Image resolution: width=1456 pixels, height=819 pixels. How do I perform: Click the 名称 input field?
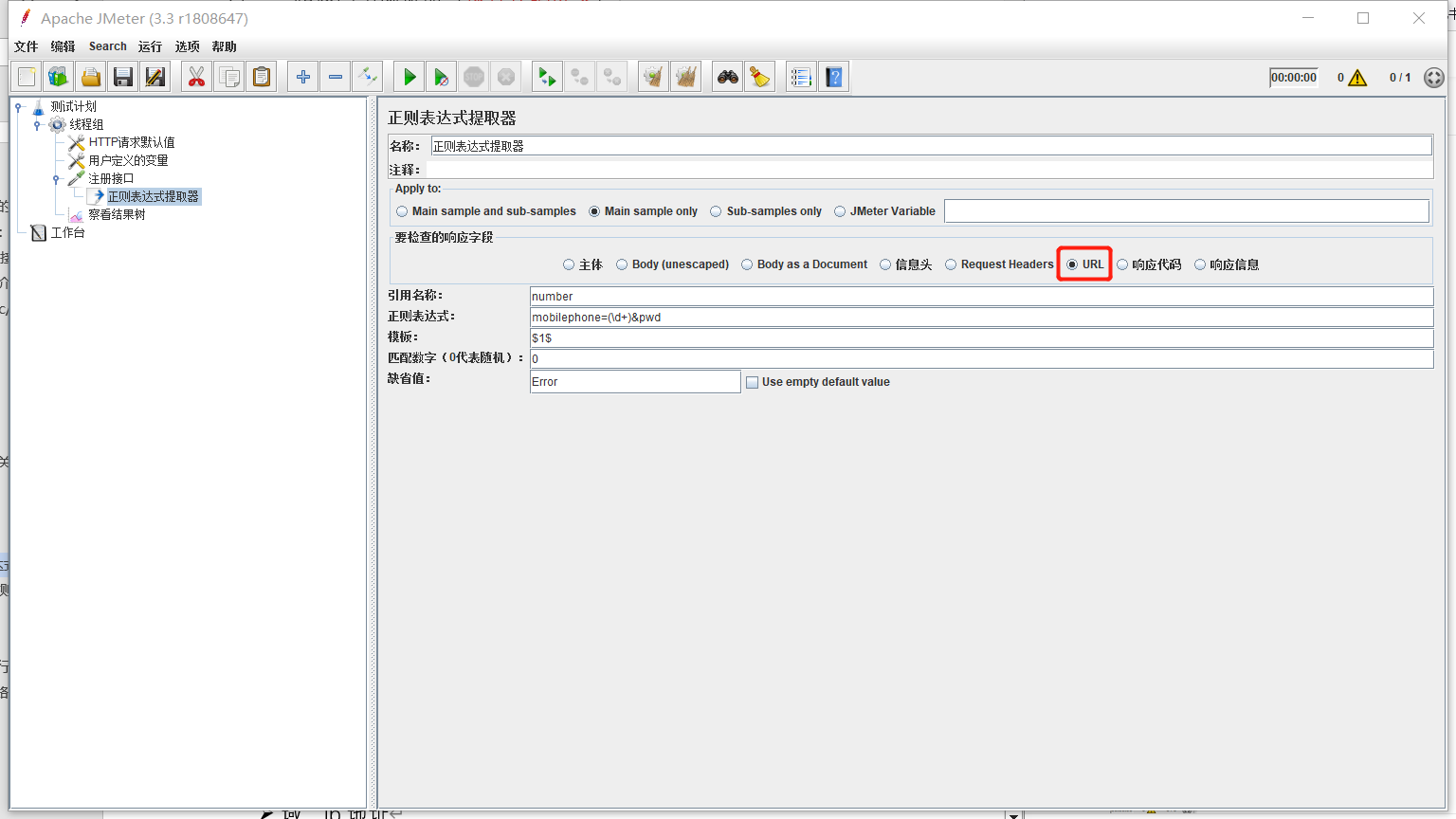[931, 146]
